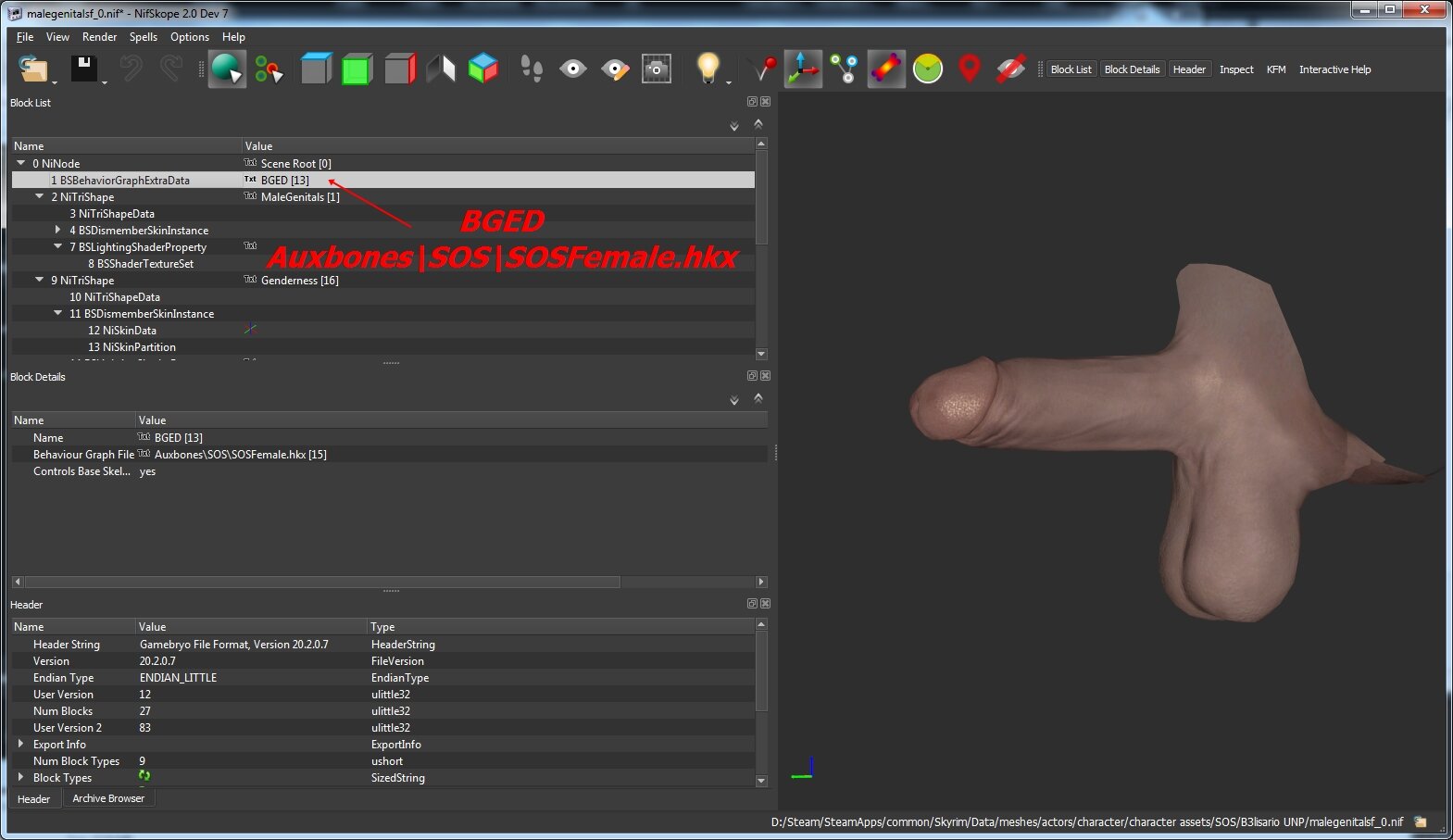
Task: Toggle the Block List panel button
Action: (x=1071, y=69)
